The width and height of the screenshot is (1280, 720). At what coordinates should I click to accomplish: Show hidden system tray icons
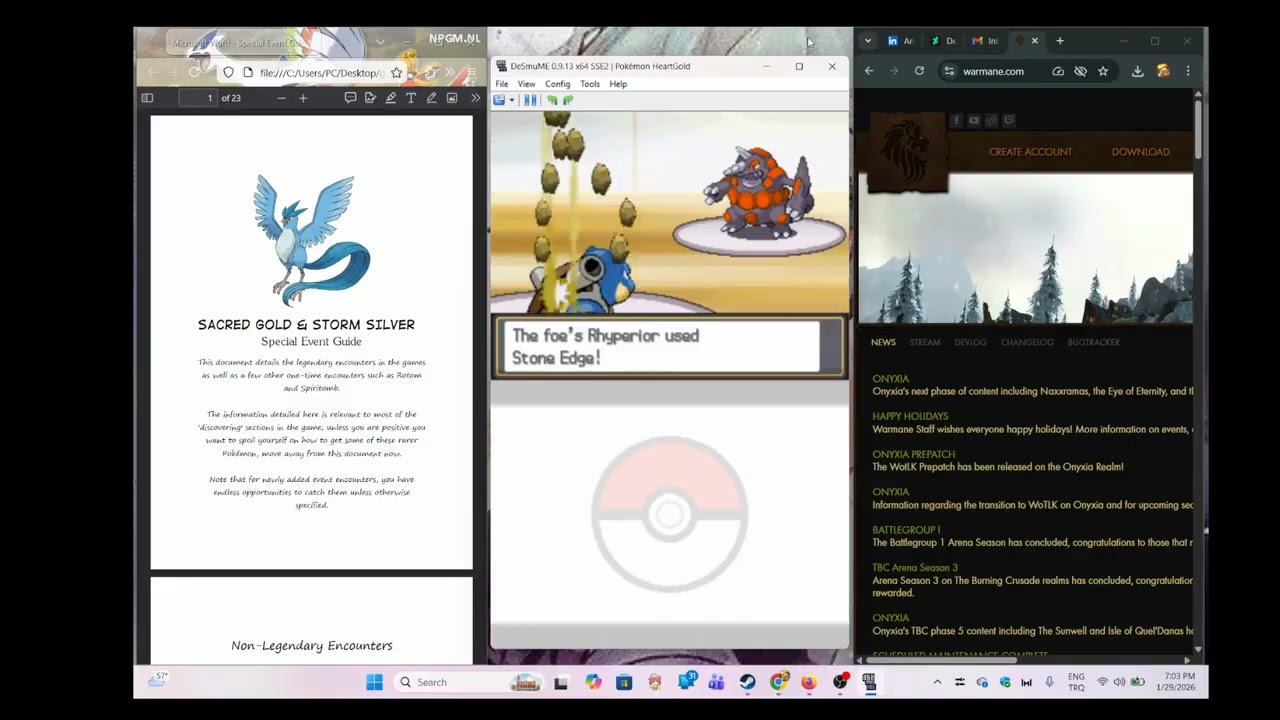pyautogui.click(x=937, y=682)
